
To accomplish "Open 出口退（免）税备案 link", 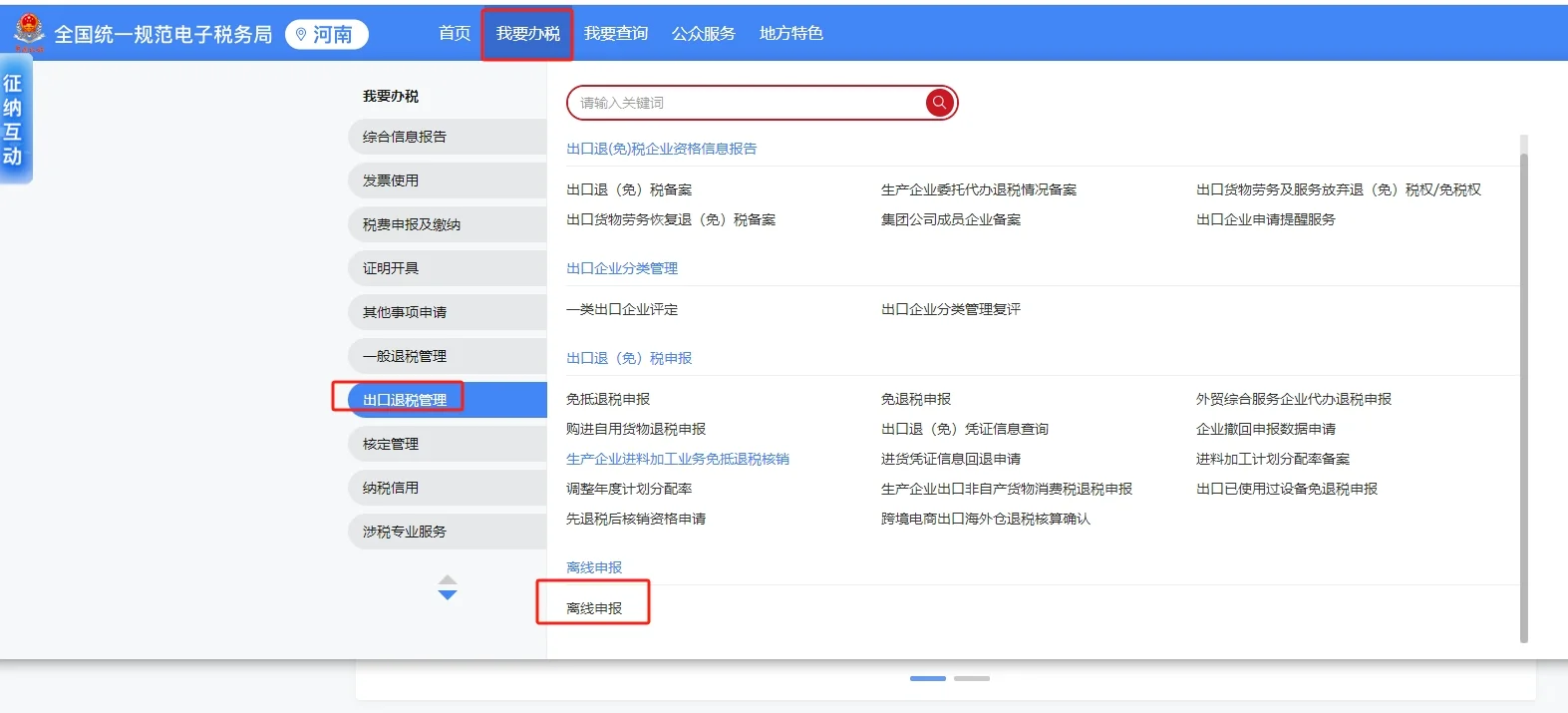I will 629,189.
